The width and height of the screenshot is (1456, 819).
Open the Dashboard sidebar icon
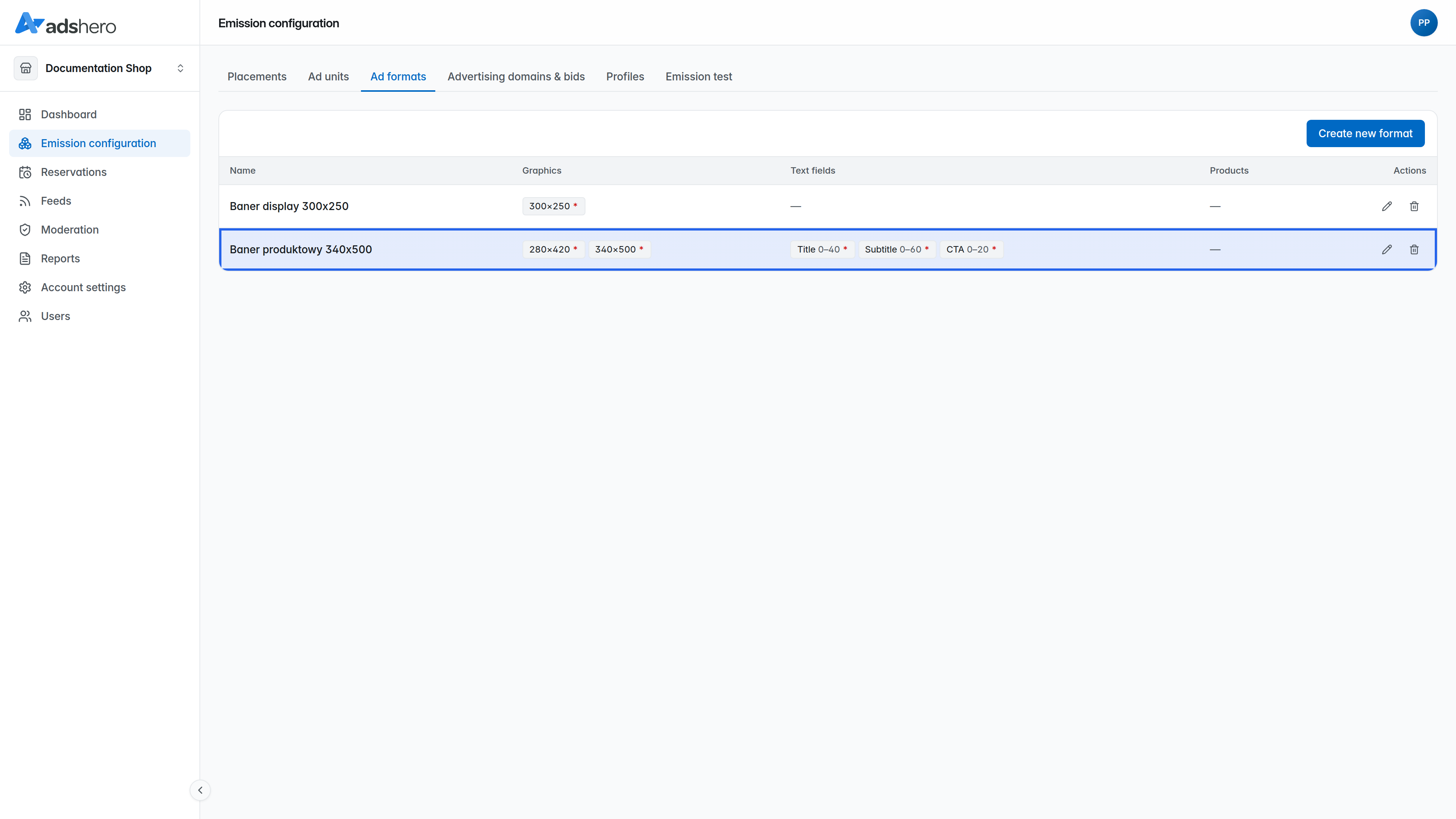(x=25, y=115)
